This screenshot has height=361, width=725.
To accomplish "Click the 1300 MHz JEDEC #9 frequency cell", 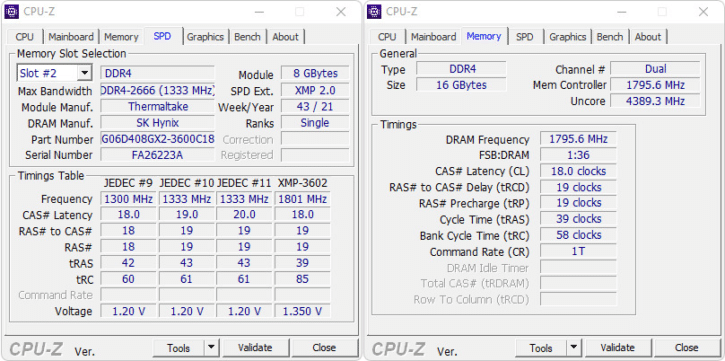I will tap(129, 199).
